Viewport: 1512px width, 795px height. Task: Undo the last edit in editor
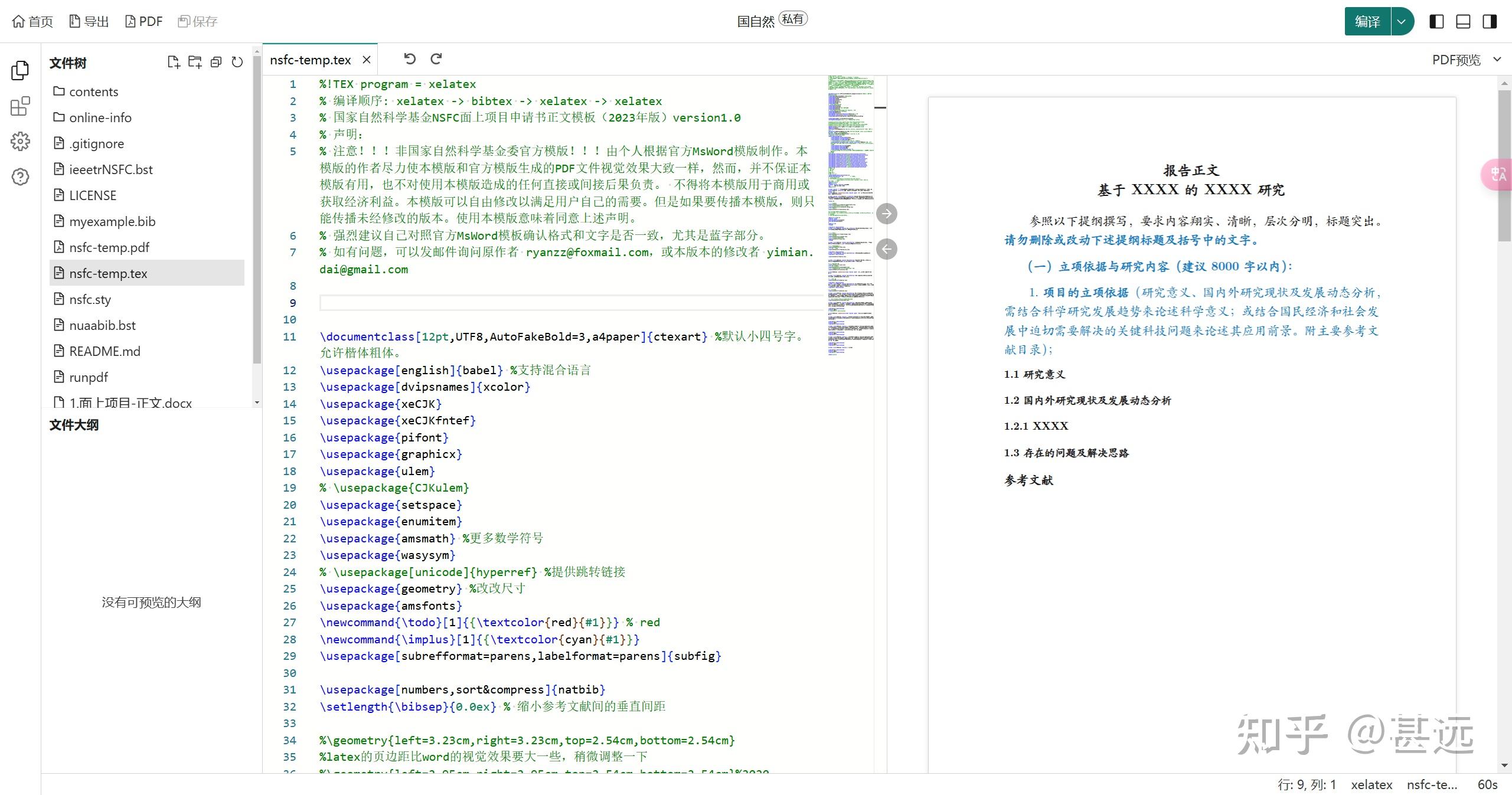[x=410, y=58]
